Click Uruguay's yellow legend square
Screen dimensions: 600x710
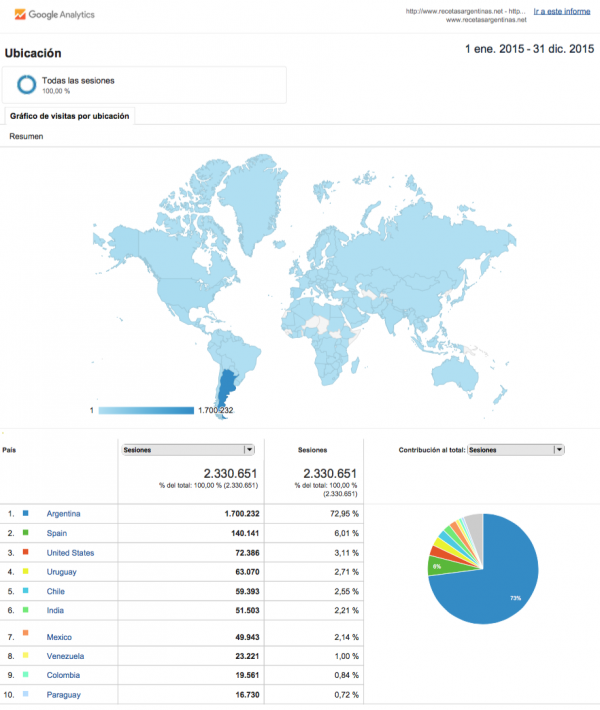coord(26,571)
